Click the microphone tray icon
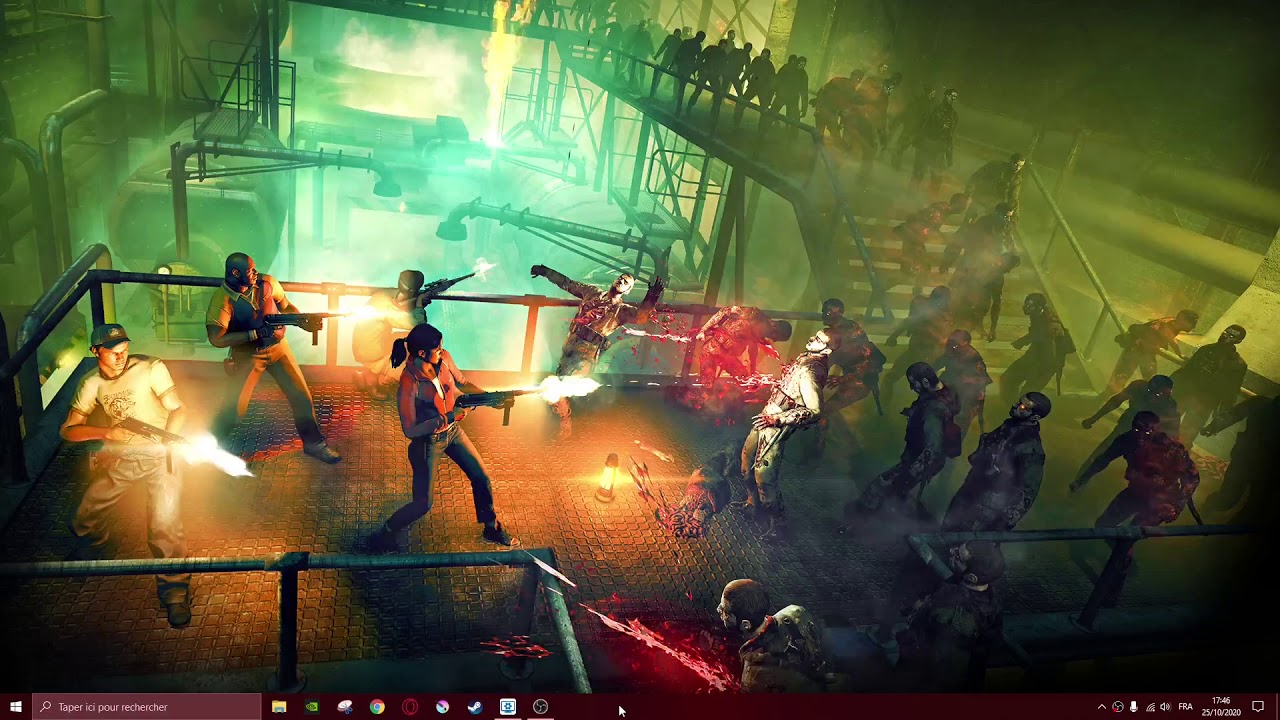The width and height of the screenshot is (1280, 720). (x=1134, y=707)
